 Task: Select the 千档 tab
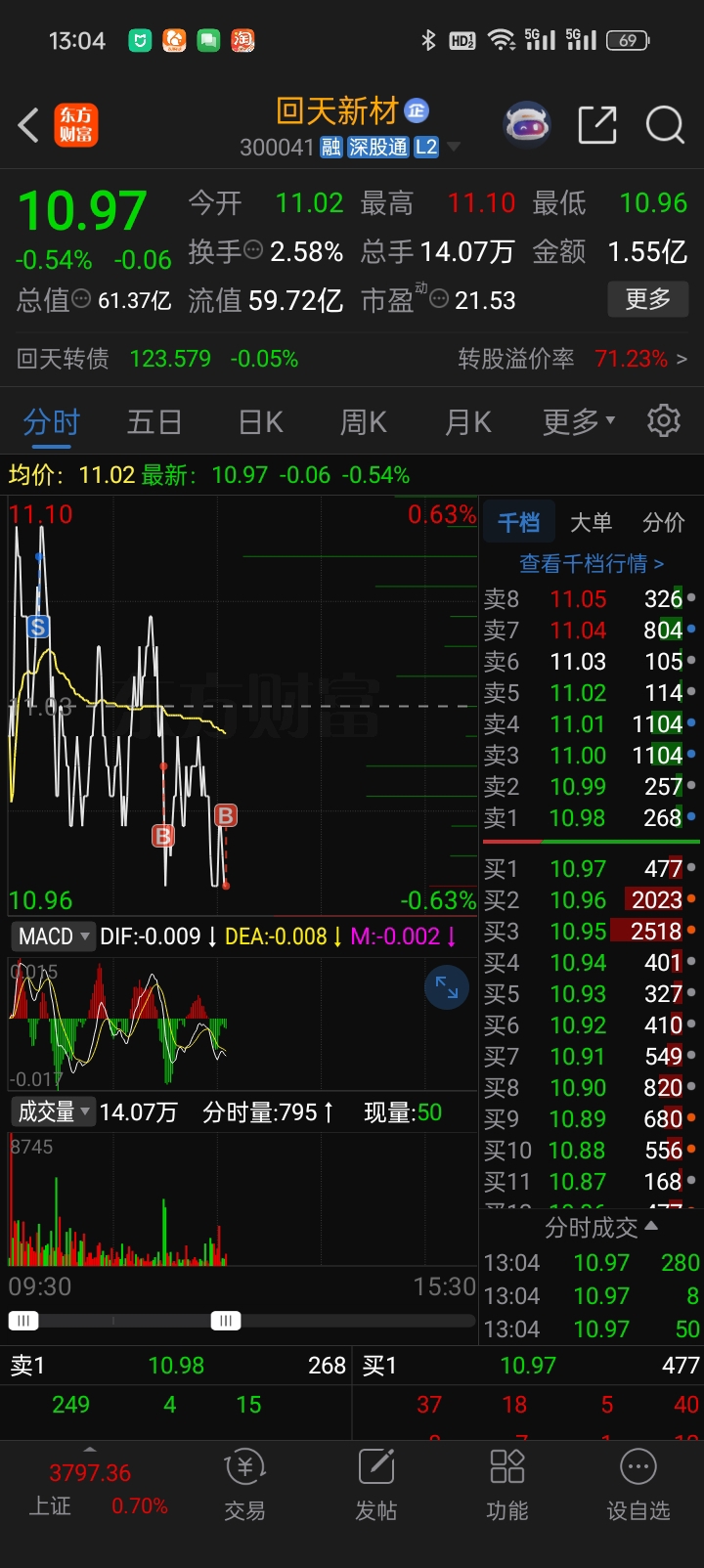coord(518,522)
